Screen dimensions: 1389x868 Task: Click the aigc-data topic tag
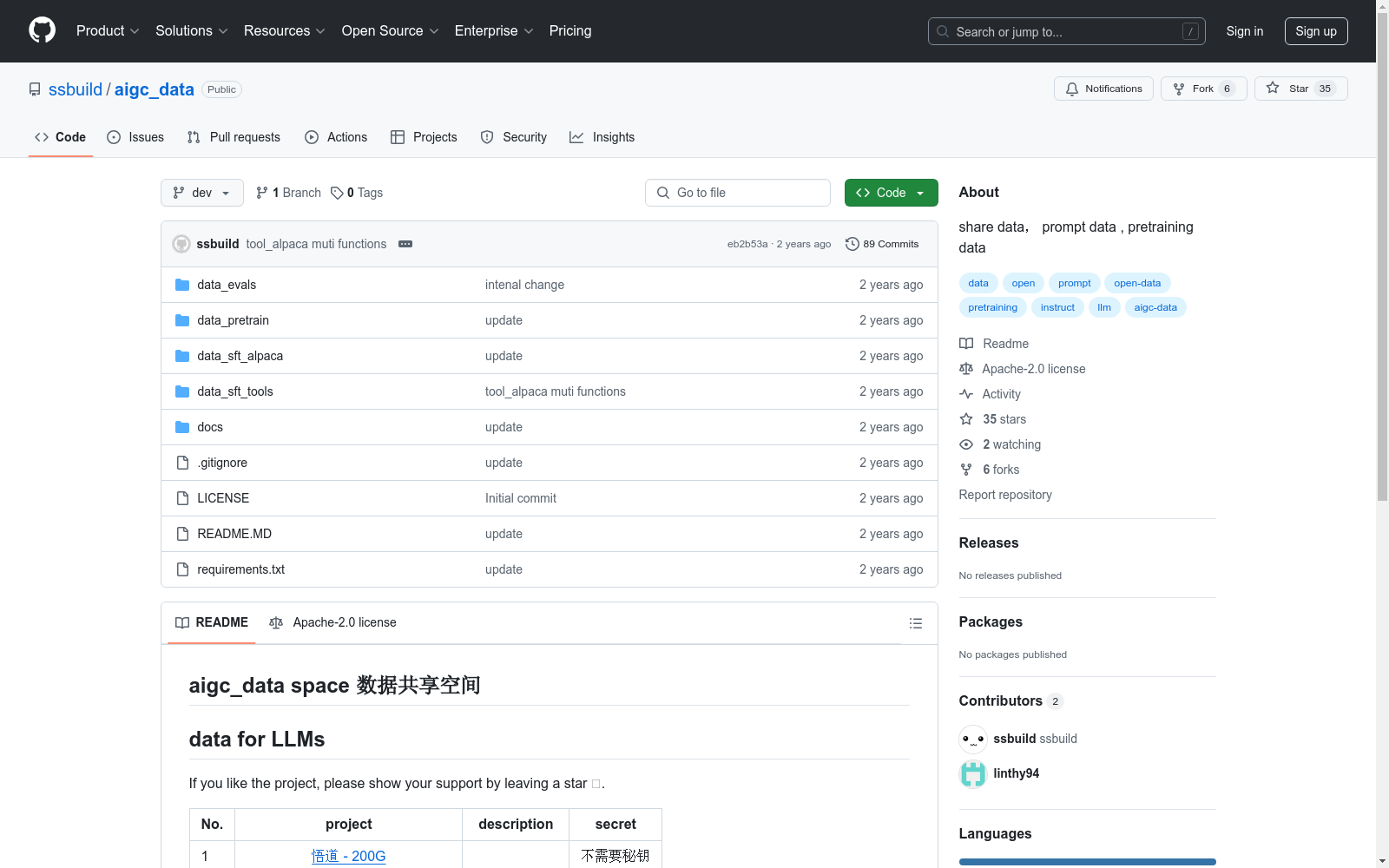point(1155,307)
